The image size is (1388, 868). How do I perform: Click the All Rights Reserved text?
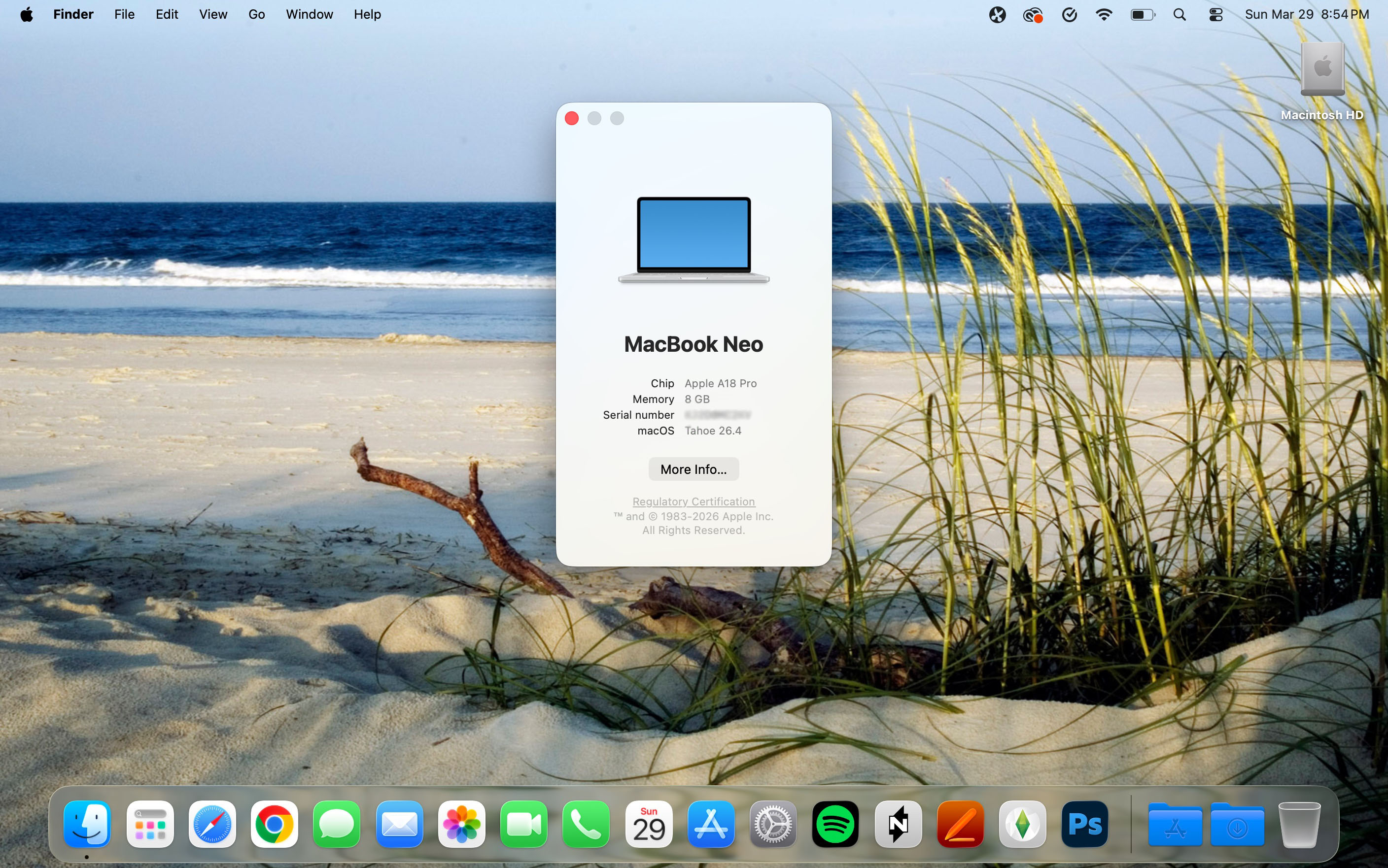694,531
